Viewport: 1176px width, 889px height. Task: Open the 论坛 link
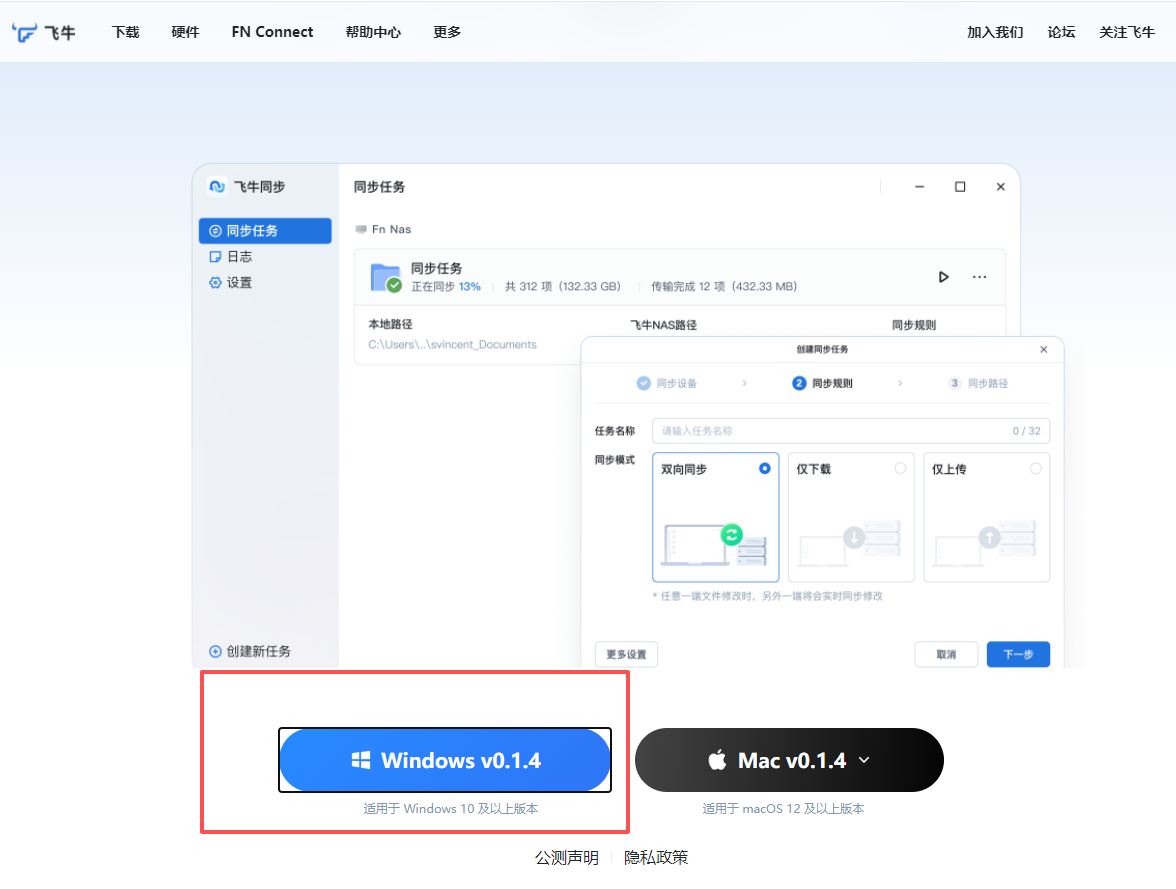click(x=1061, y=32)
